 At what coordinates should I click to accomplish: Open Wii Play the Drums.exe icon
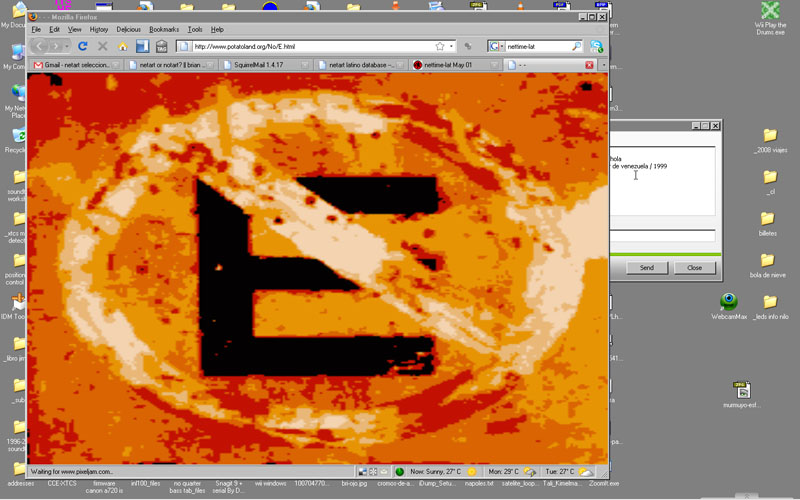(769, 12)
